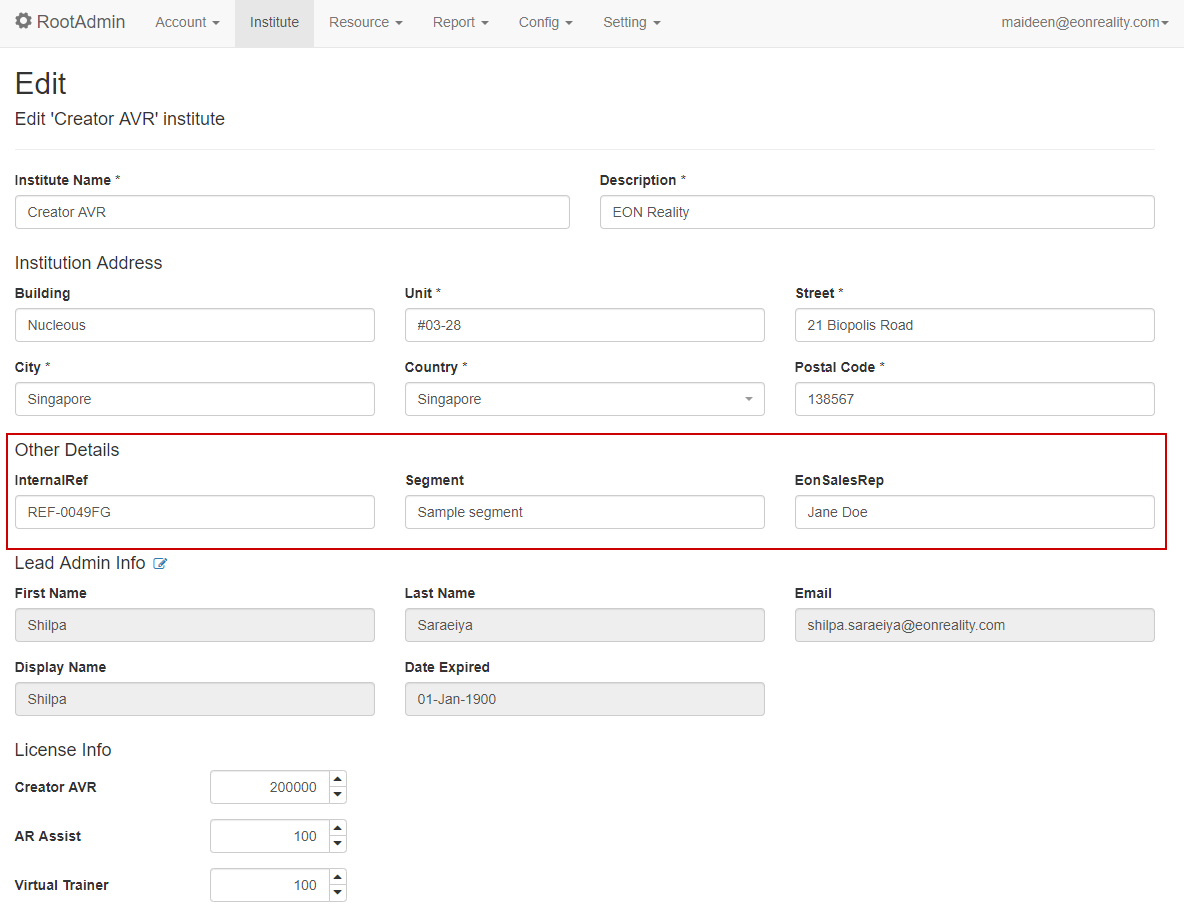Screen dimensions: 1184x912
Task: Focus the Institute Name field
Action: tap(292, 212)
